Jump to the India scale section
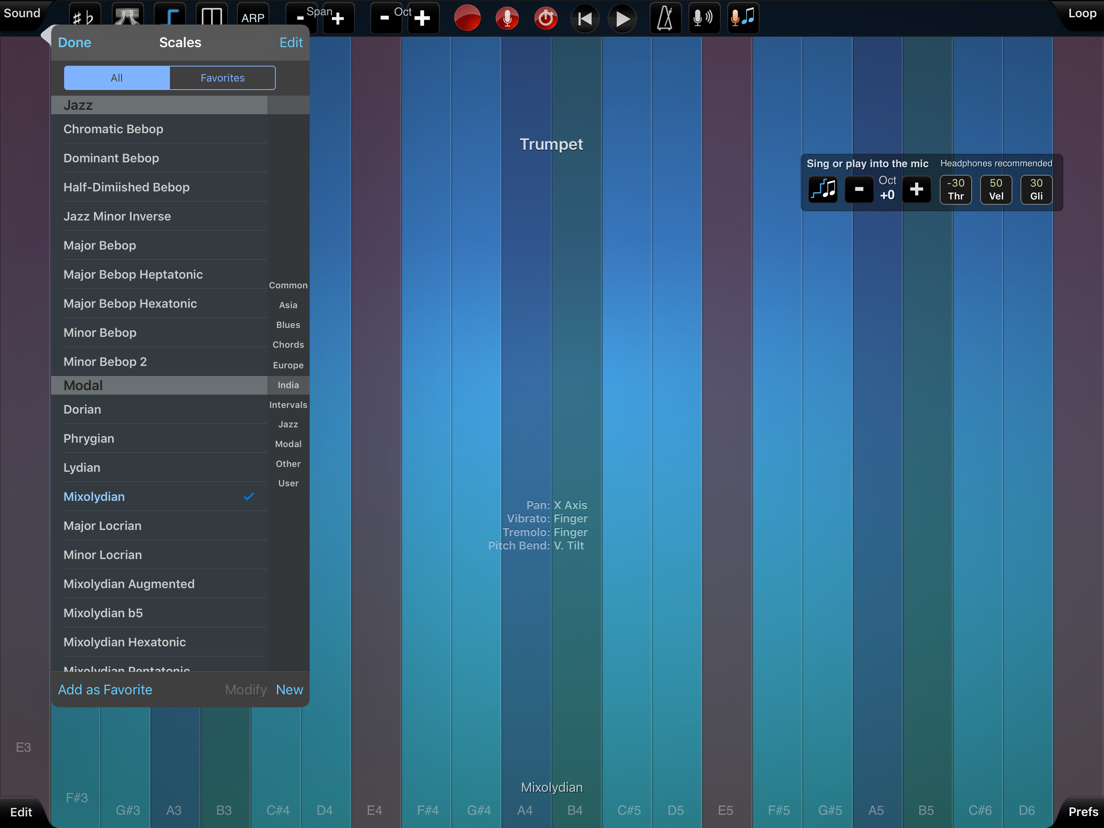This screenshot has height=828, width=1104. point(288,385)
